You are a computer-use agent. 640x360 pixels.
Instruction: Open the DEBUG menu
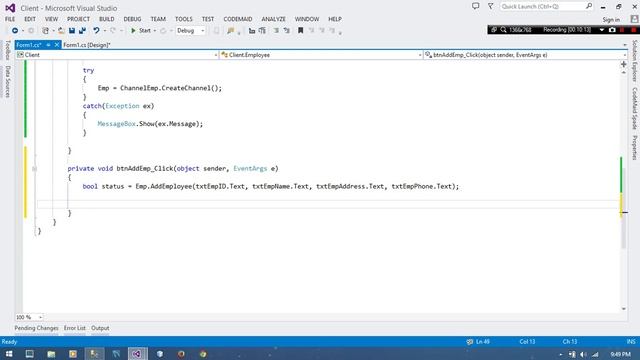pyautogui.click(x=132, y=19)
